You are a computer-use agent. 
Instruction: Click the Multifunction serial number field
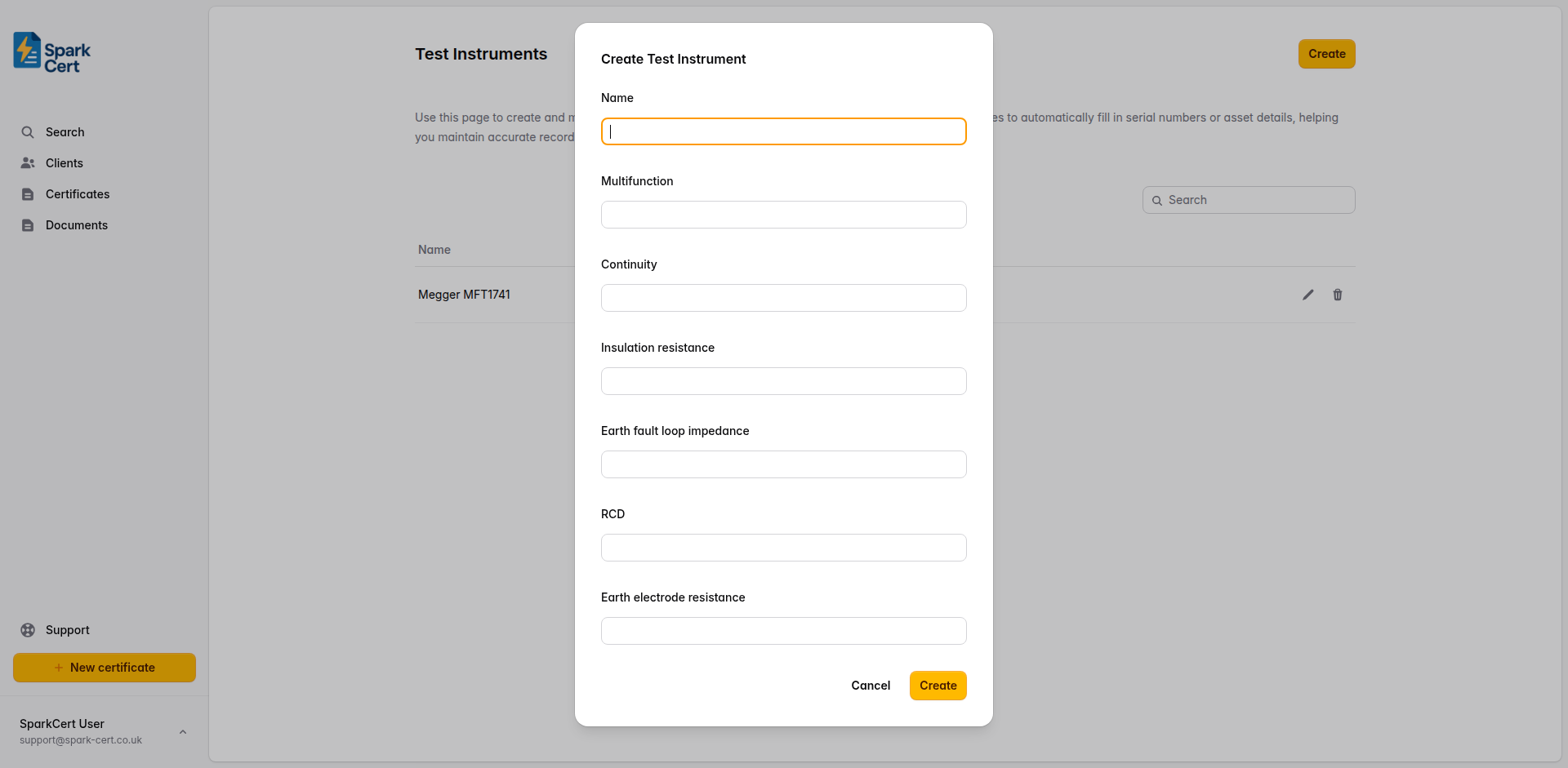pos(783,215)
